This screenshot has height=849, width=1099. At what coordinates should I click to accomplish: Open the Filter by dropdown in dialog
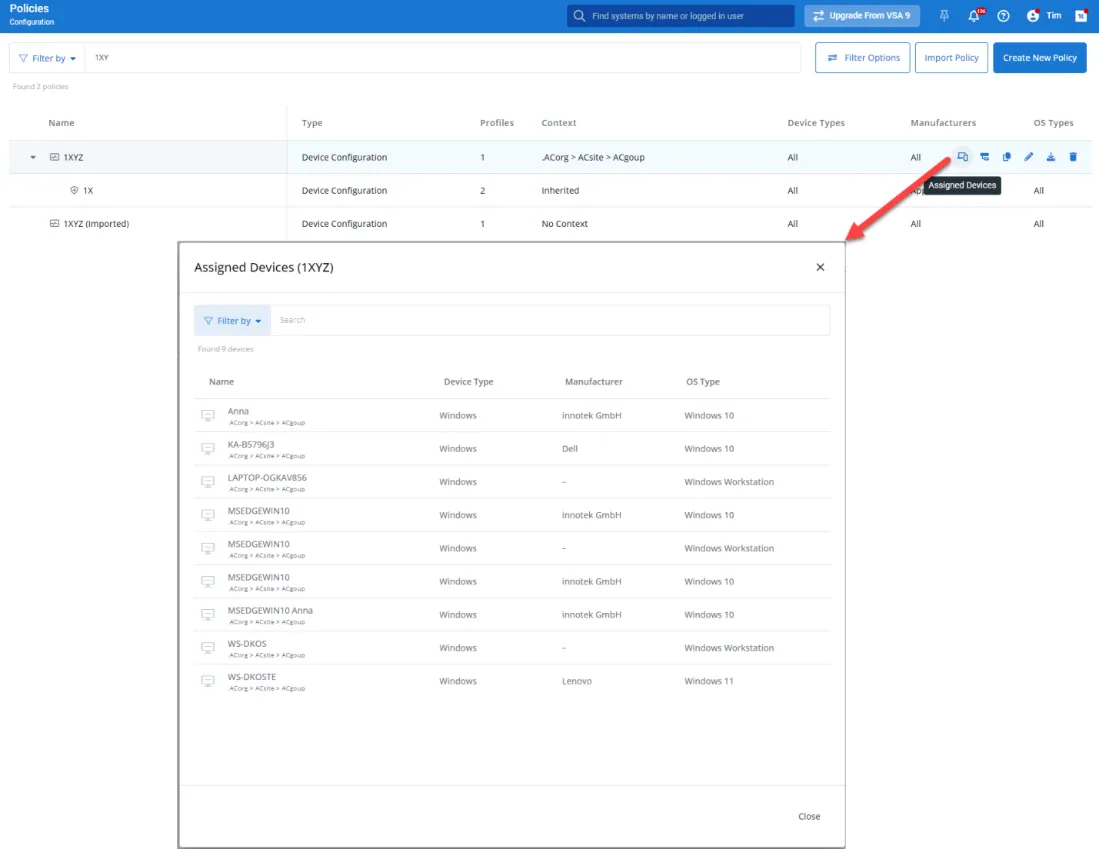[232, 321]
